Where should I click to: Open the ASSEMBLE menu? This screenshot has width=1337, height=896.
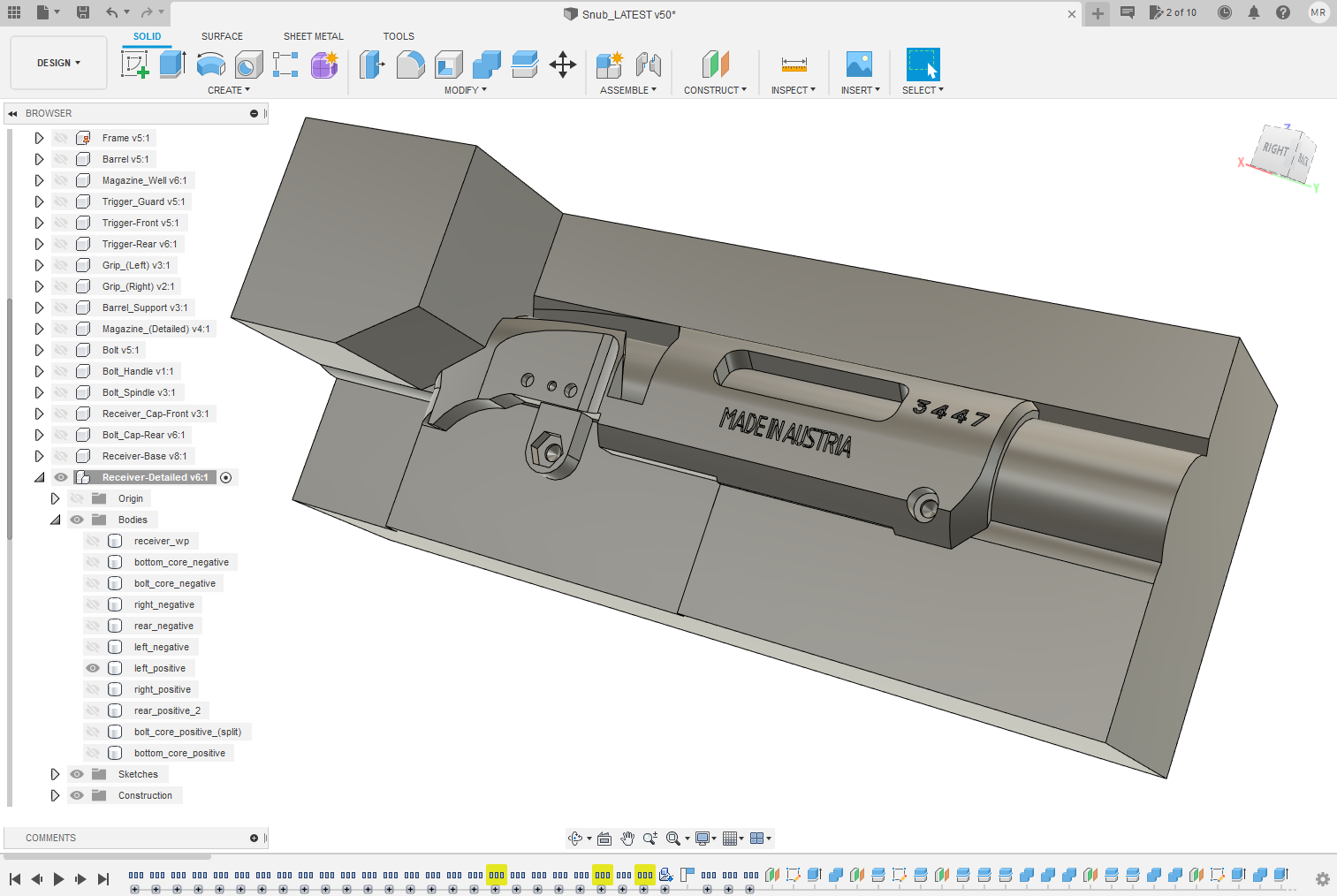click(x=628, y=90)
